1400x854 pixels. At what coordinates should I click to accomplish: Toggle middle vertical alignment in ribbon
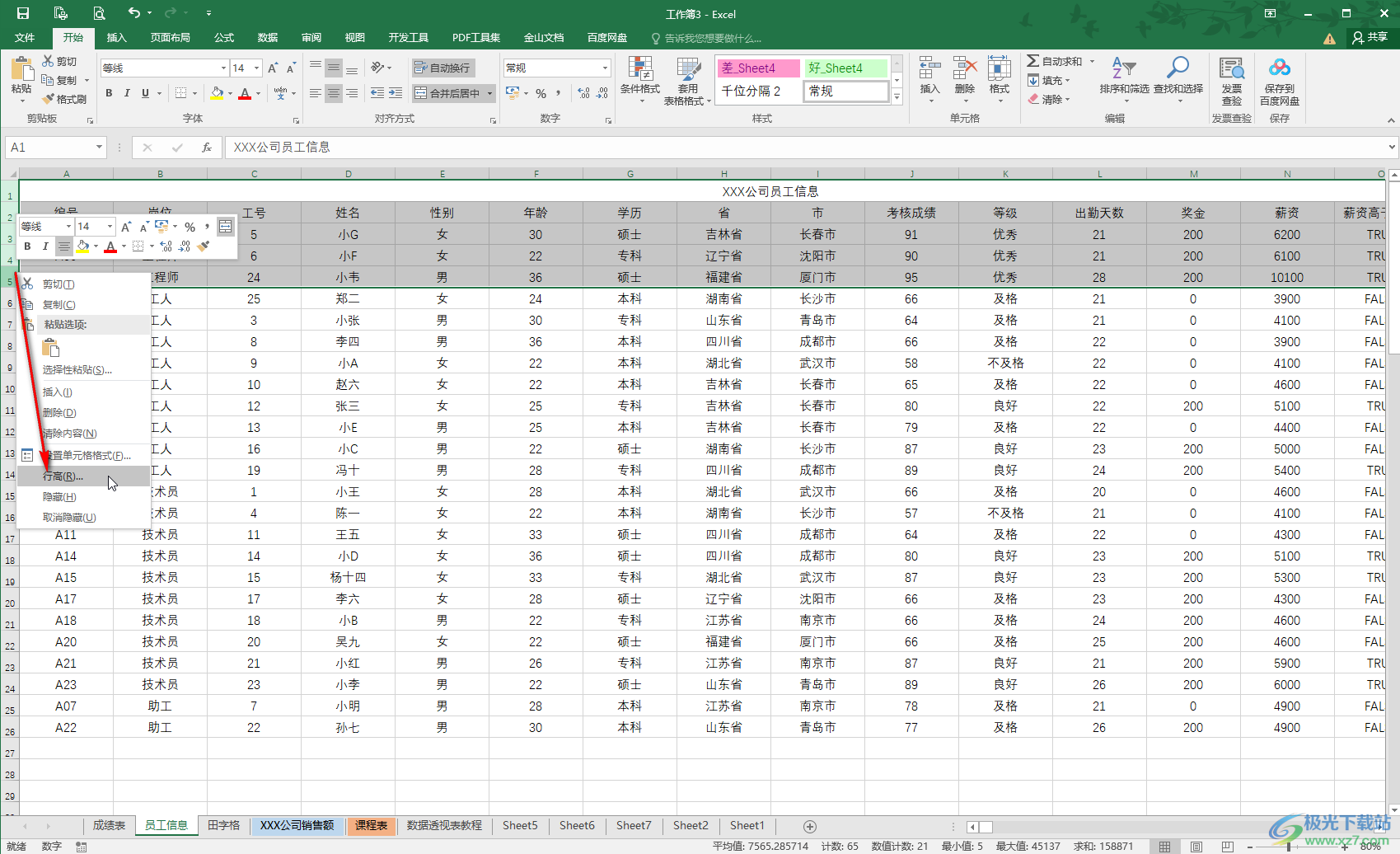point(334,68)
